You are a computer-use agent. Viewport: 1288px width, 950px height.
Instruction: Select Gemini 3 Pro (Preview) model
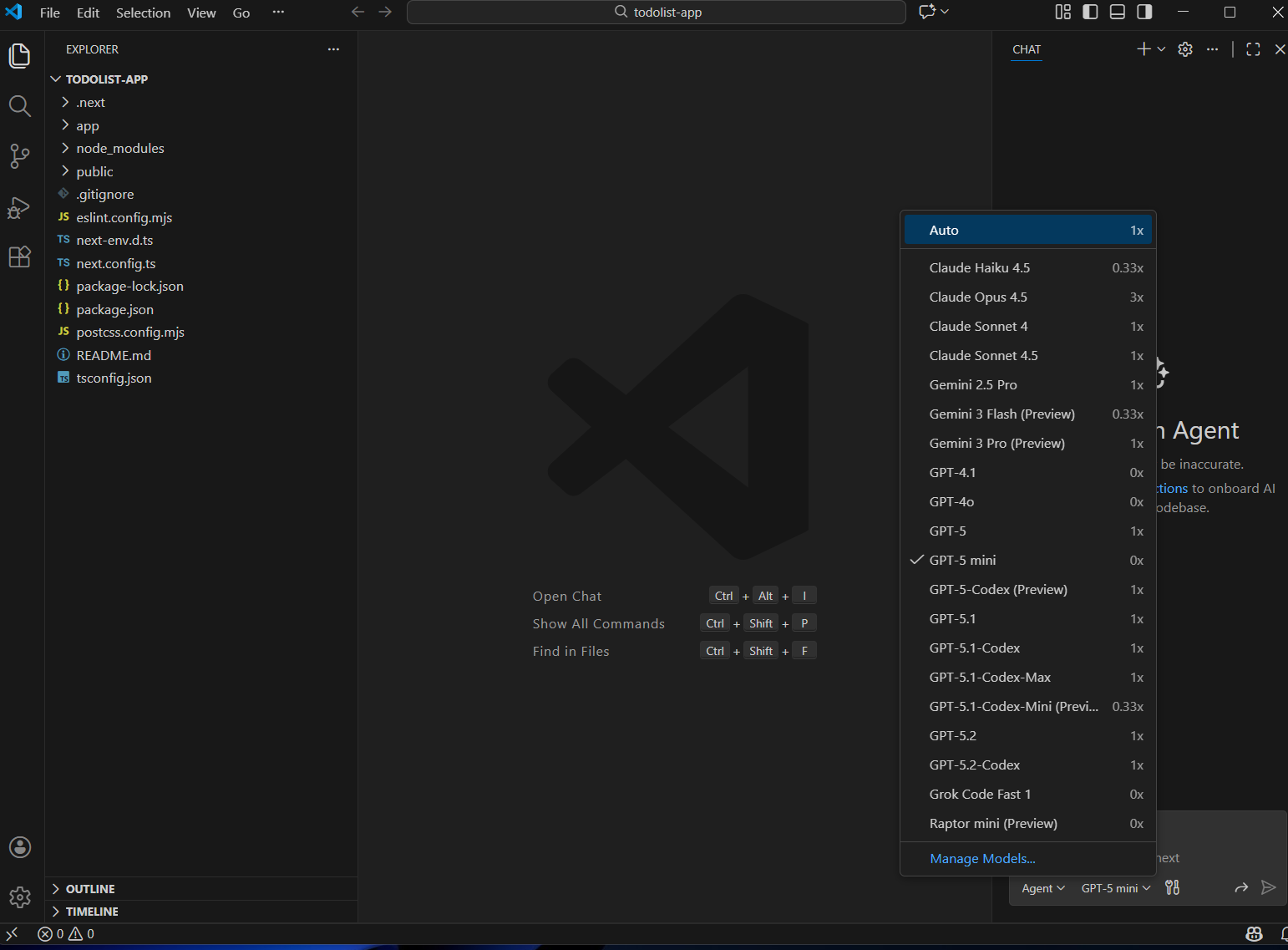pos(1027,444)
